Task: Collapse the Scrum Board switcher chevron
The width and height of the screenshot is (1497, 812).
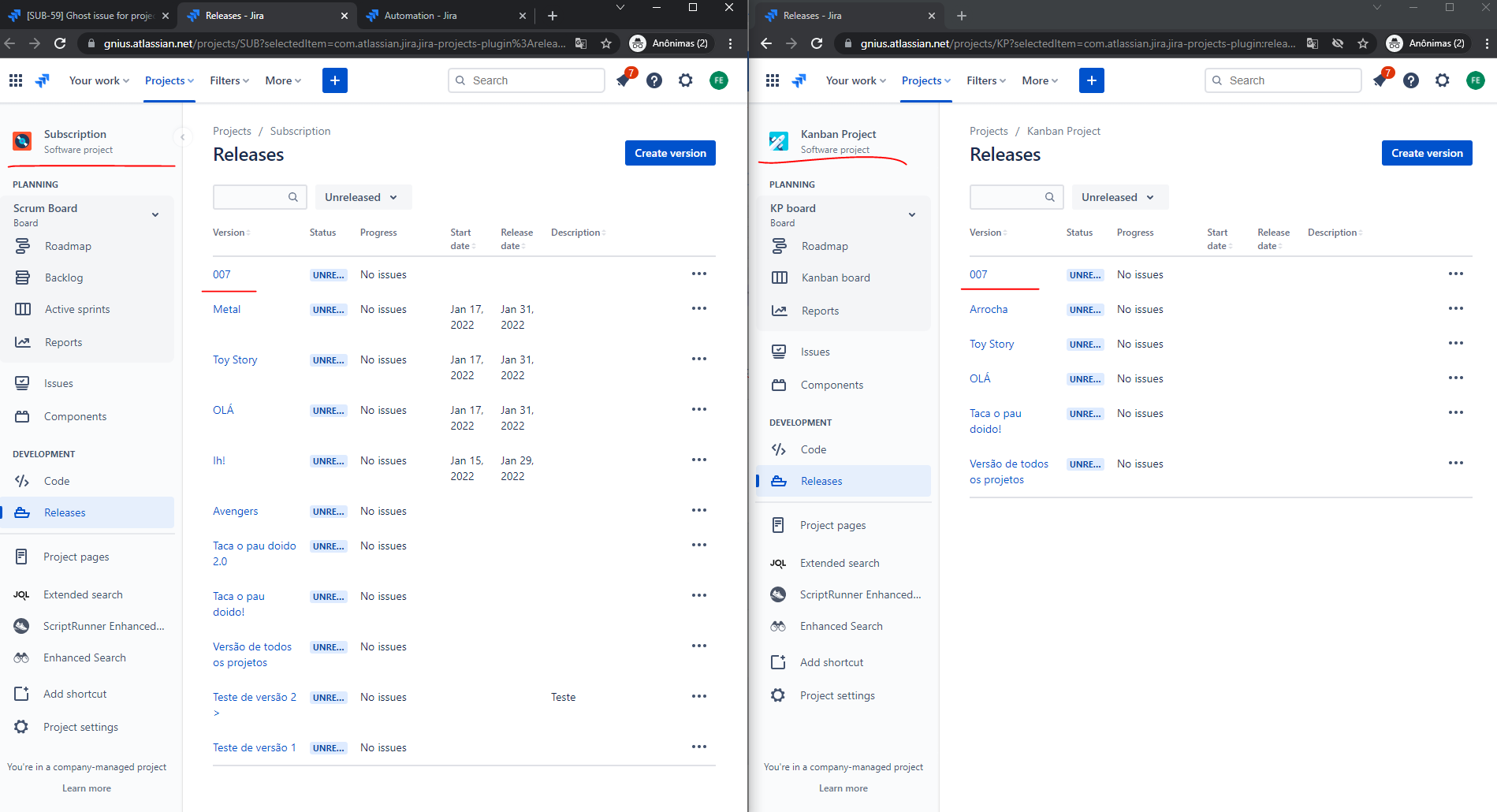Action: (155, 214)
